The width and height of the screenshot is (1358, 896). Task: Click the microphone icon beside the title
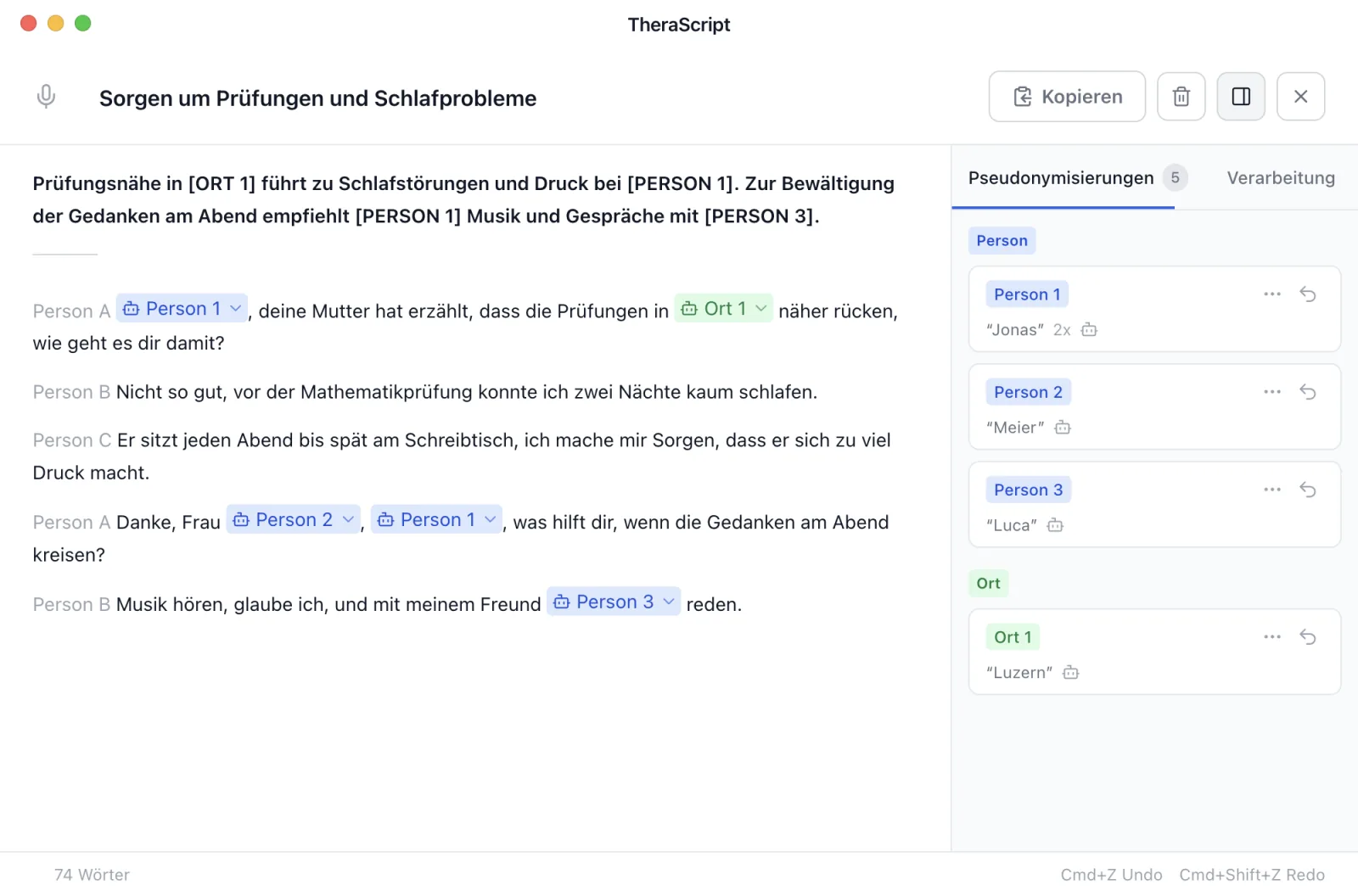[47, 97]
